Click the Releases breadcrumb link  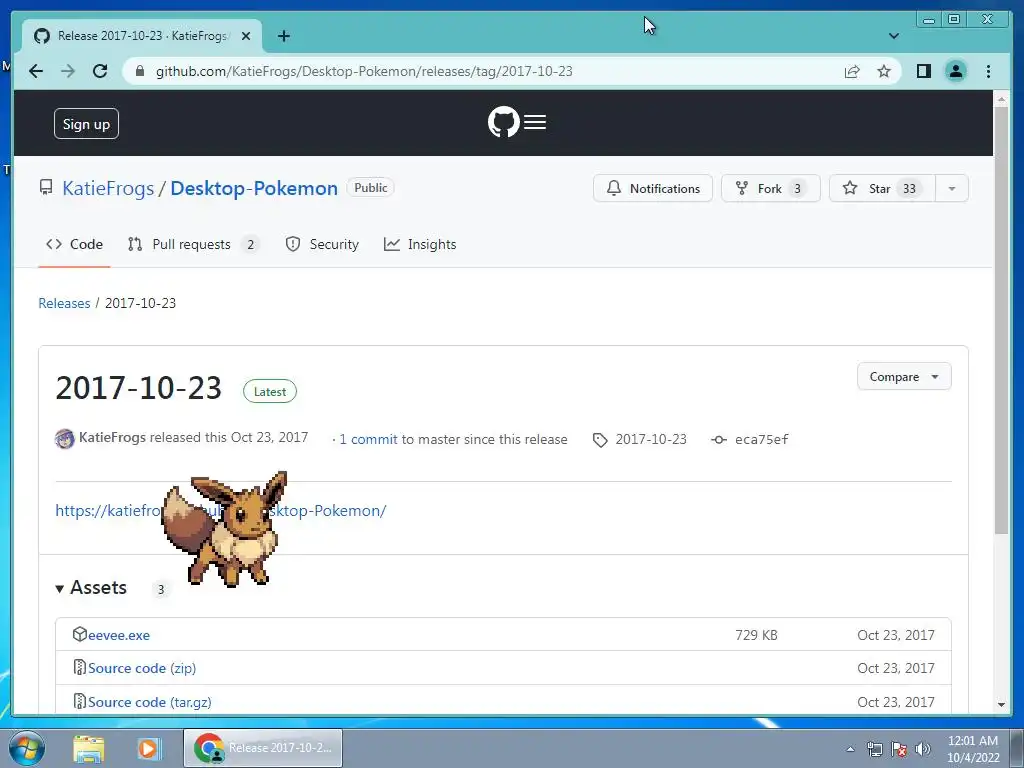64,303
